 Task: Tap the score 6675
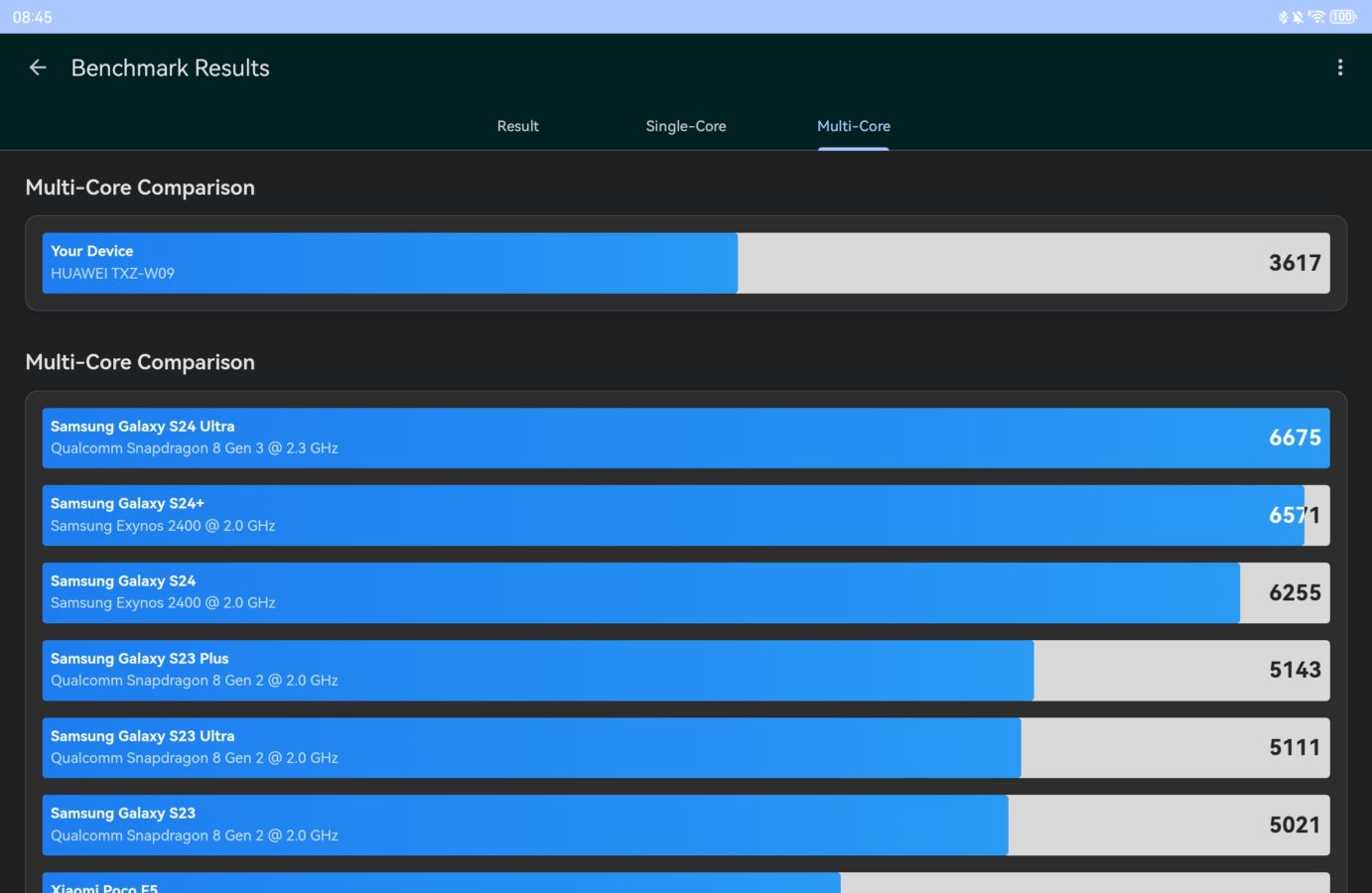tap(1295, 438)
